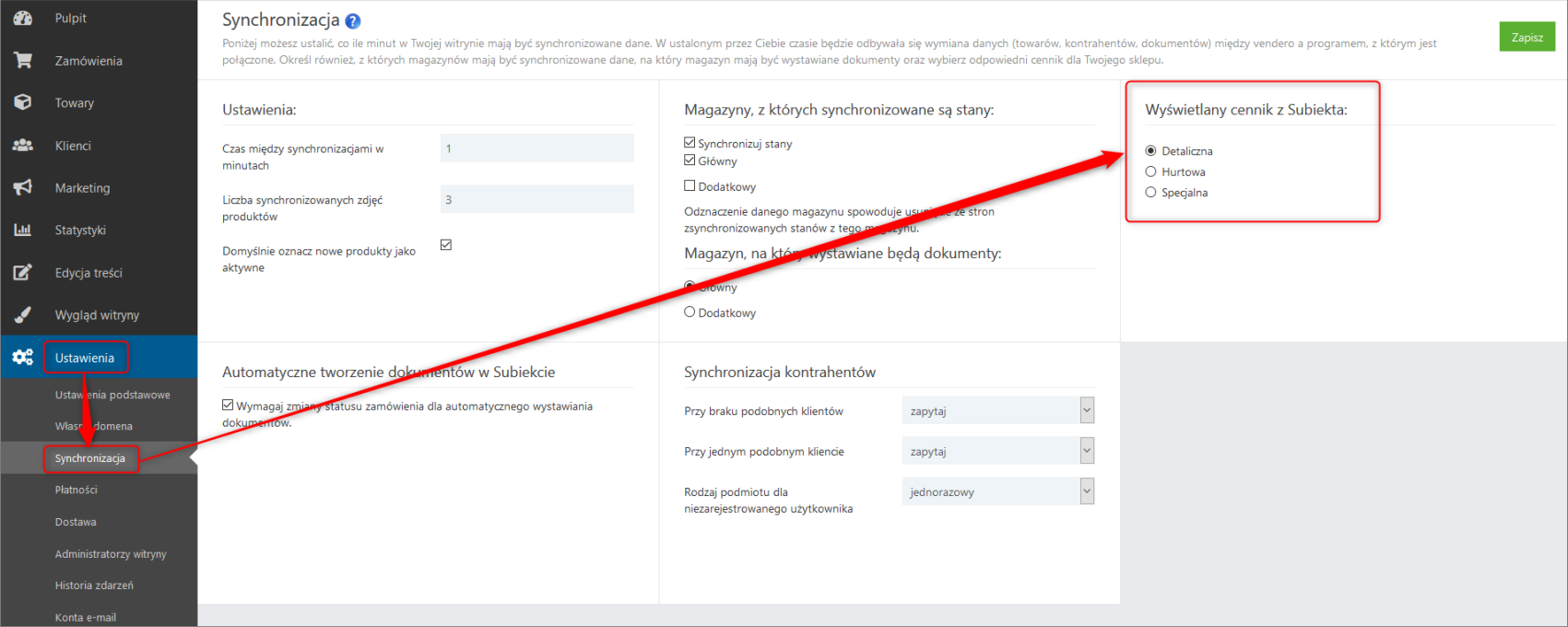Open the Klienci menu item
The image size is (1568, 627).
pyautogui.click(x=99, y=146)
